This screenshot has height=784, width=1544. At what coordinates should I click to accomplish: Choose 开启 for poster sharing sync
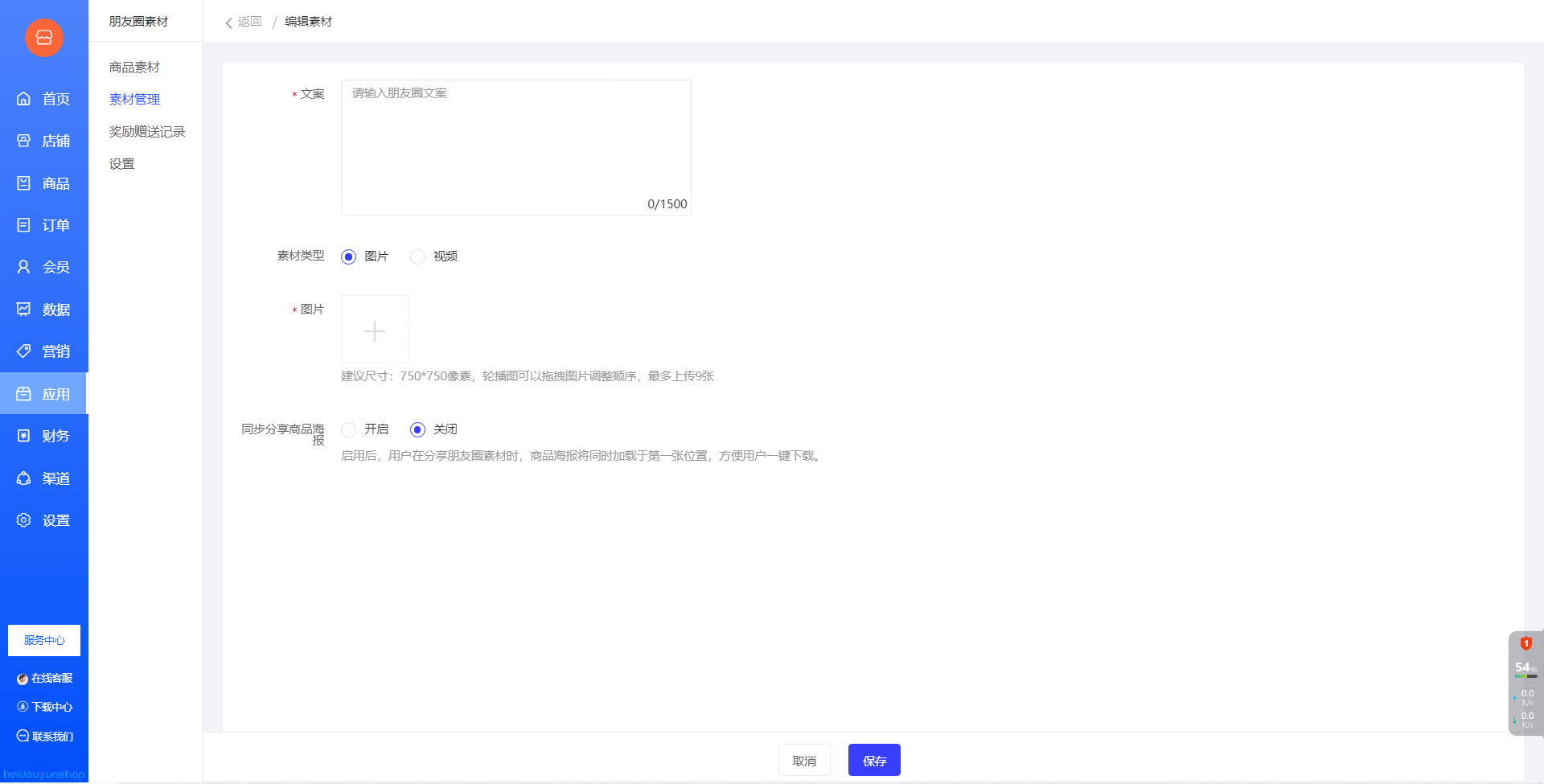[348, 429]
